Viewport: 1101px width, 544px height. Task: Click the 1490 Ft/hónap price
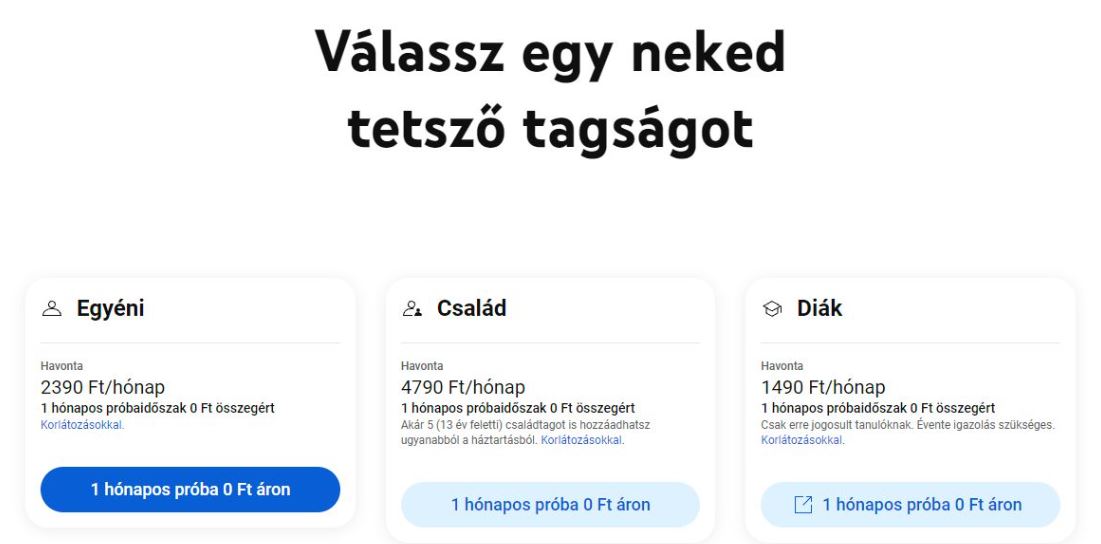click(822, 387)
